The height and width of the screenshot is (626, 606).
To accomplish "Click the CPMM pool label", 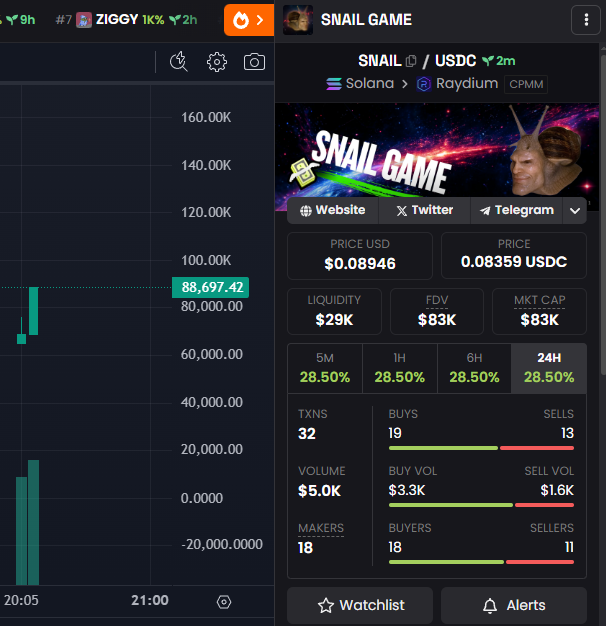I will point(526,84).
